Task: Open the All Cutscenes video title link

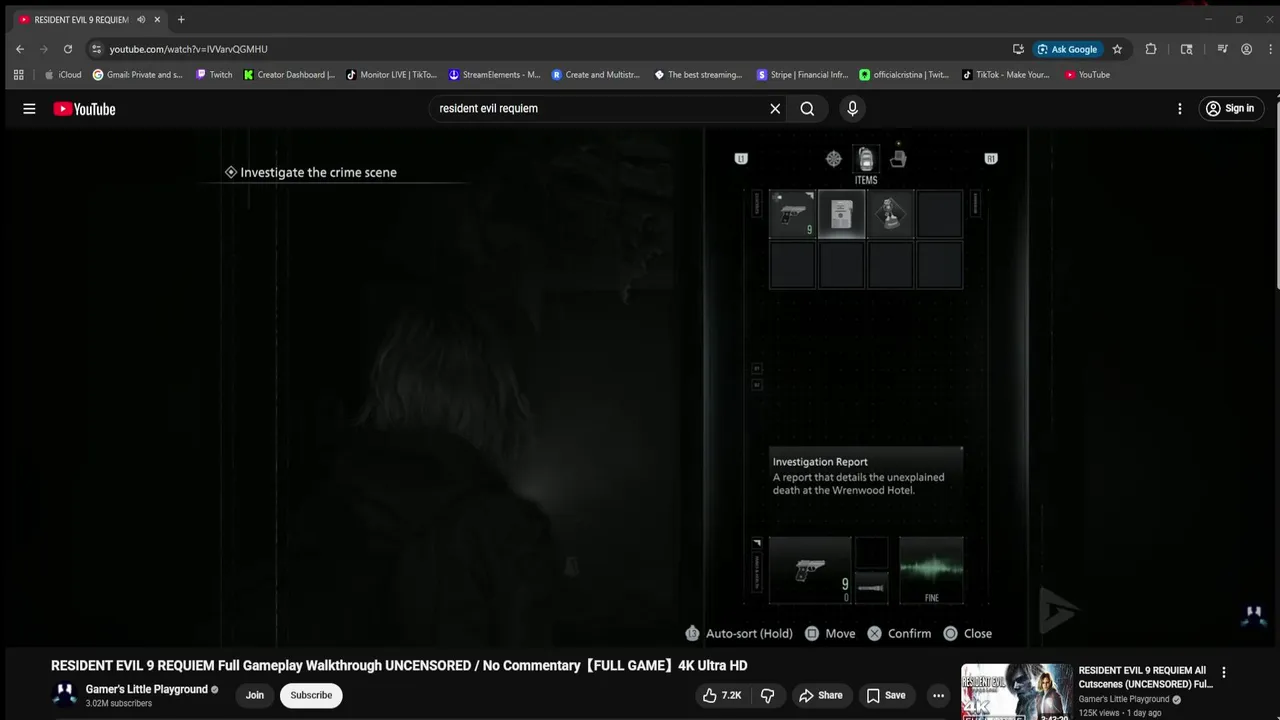Action: 1145,677
